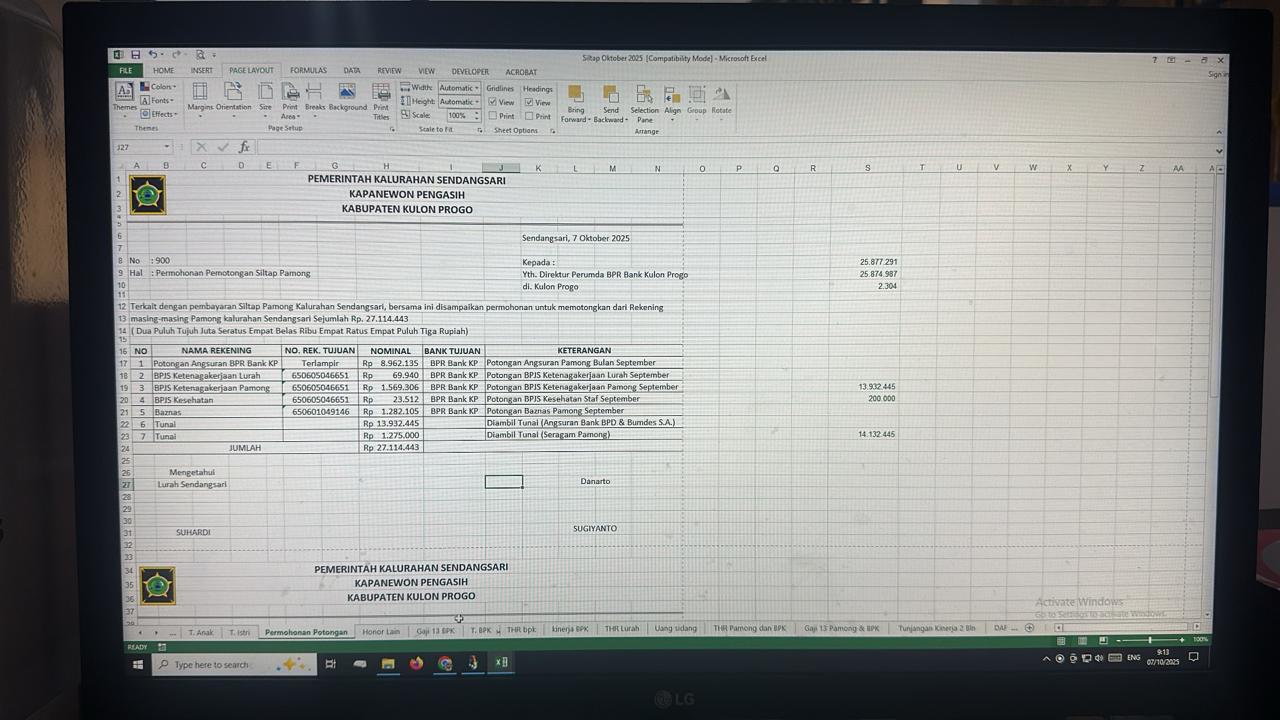This screenshot has height=720, width=1280.
Task: Toggle the Gridlines View checkbox
Action: pyautogui.click(x=493, y=102)
